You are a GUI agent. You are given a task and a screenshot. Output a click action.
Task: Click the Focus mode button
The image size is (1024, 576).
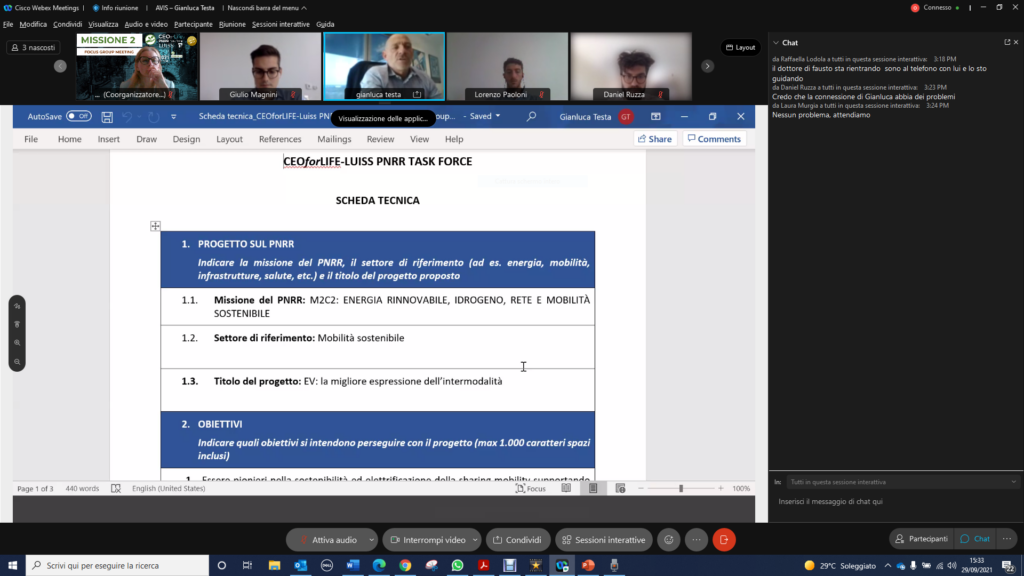tap(531, 488)
